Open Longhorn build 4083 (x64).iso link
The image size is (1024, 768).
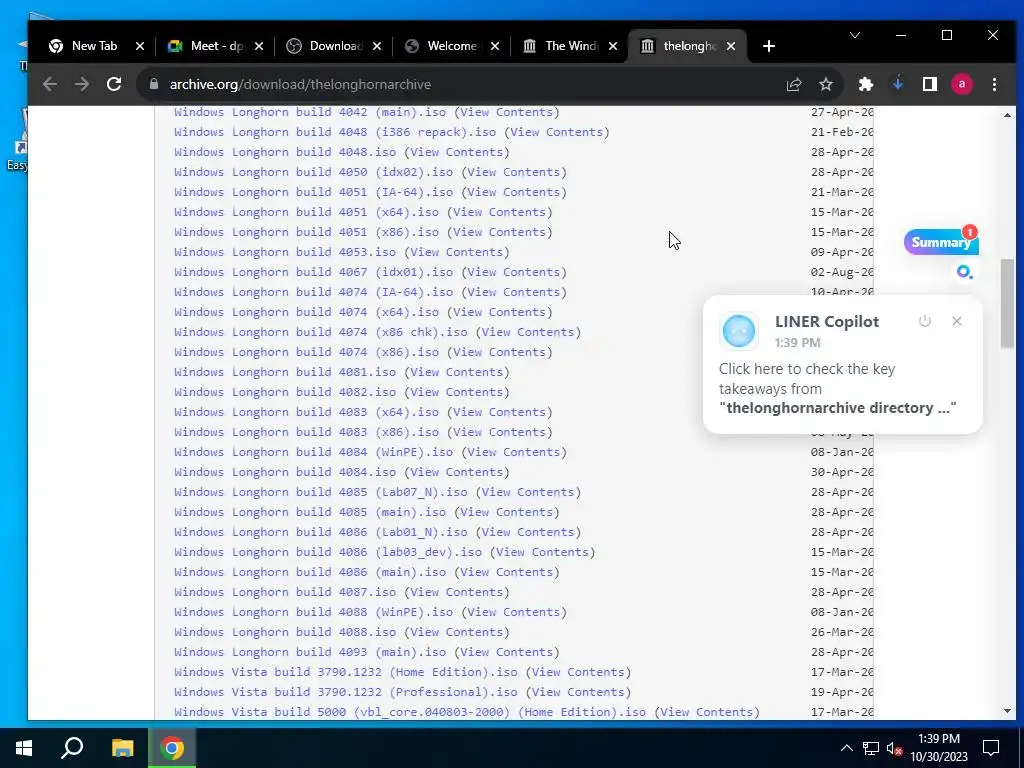(x=306, y=412)
